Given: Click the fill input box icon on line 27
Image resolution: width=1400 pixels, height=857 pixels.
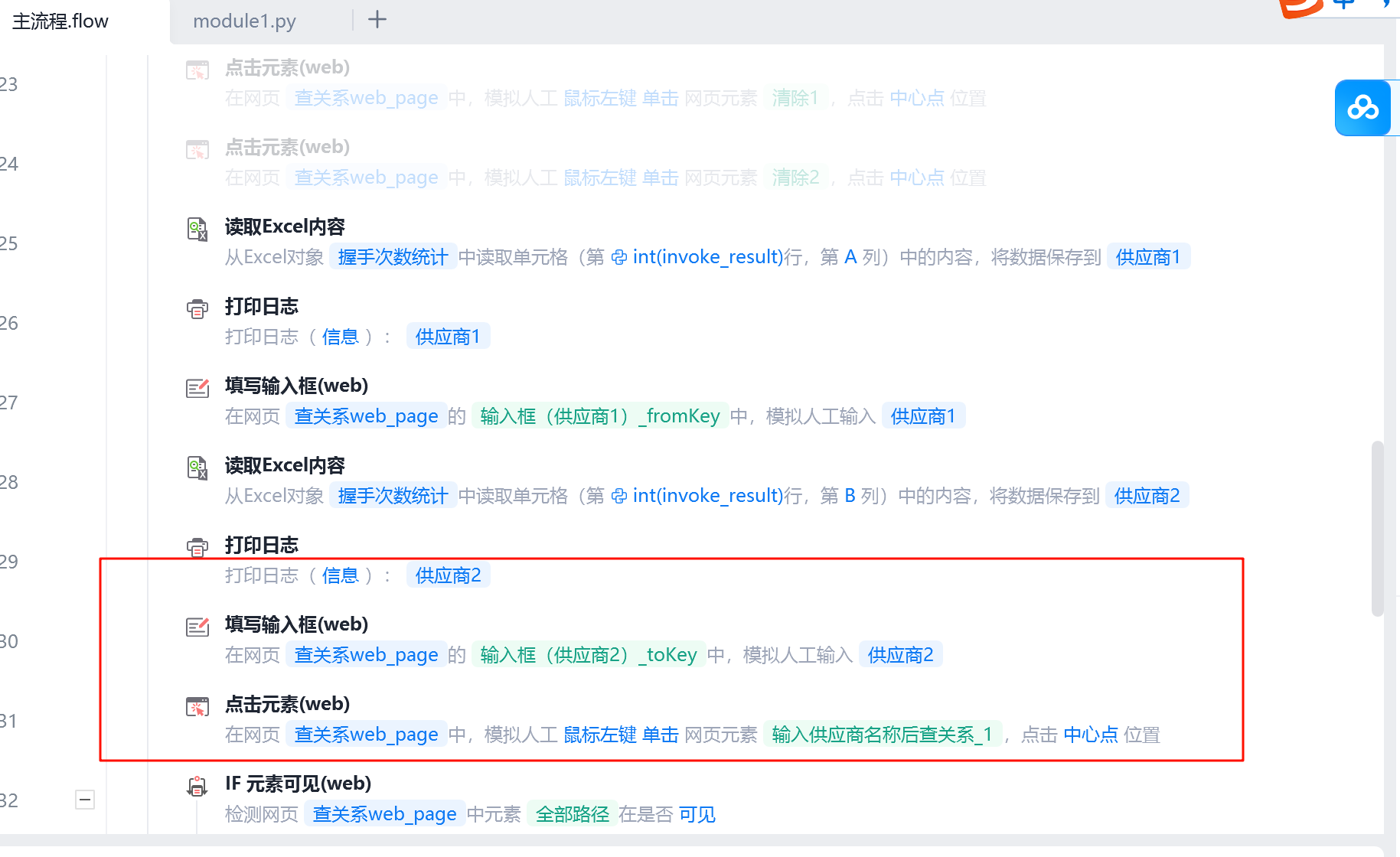Looking at the screenshot, I should pos(197,388).
